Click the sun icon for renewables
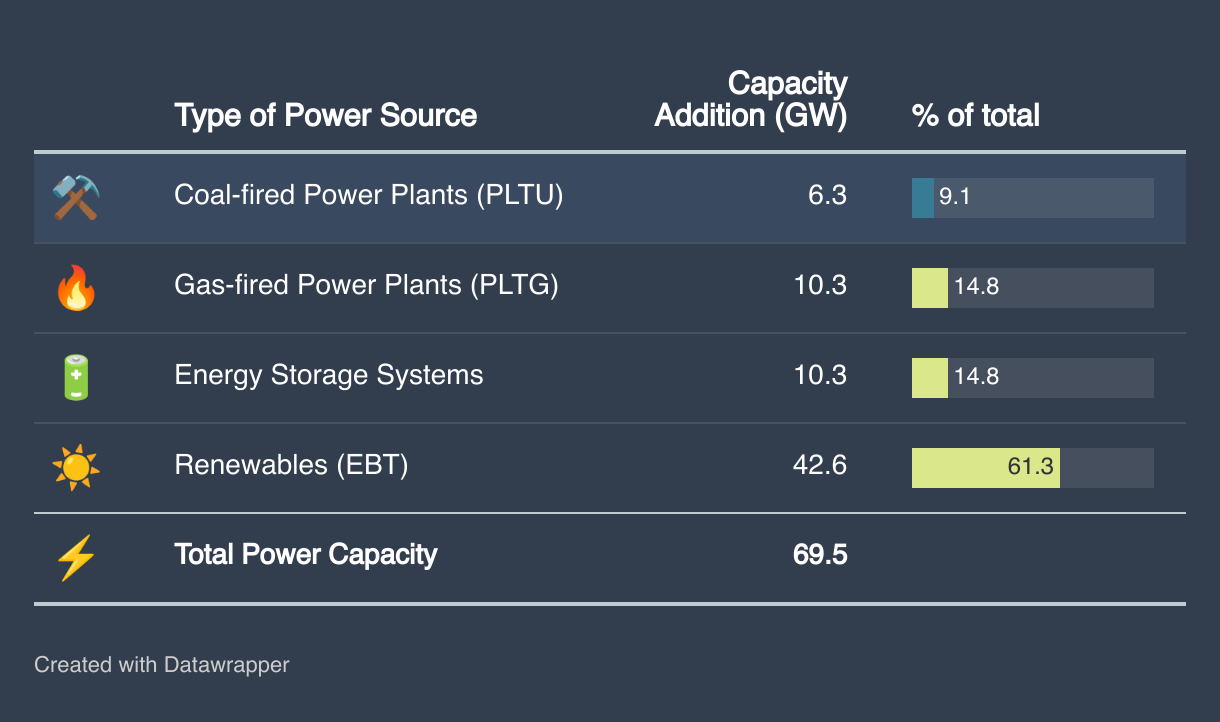This screenshot has height=722, width=1220. (76, 467)
